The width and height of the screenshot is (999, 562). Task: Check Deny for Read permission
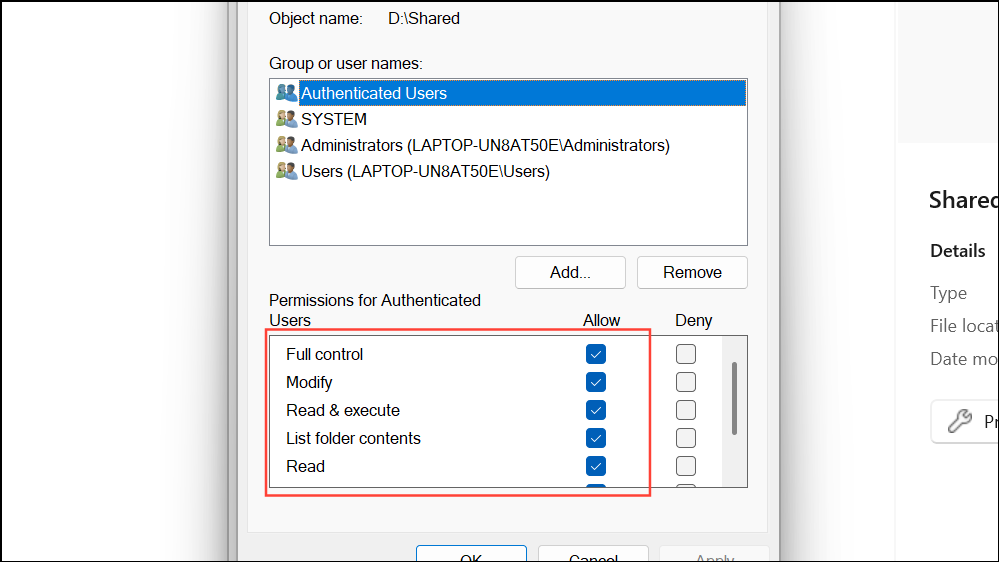685,466
